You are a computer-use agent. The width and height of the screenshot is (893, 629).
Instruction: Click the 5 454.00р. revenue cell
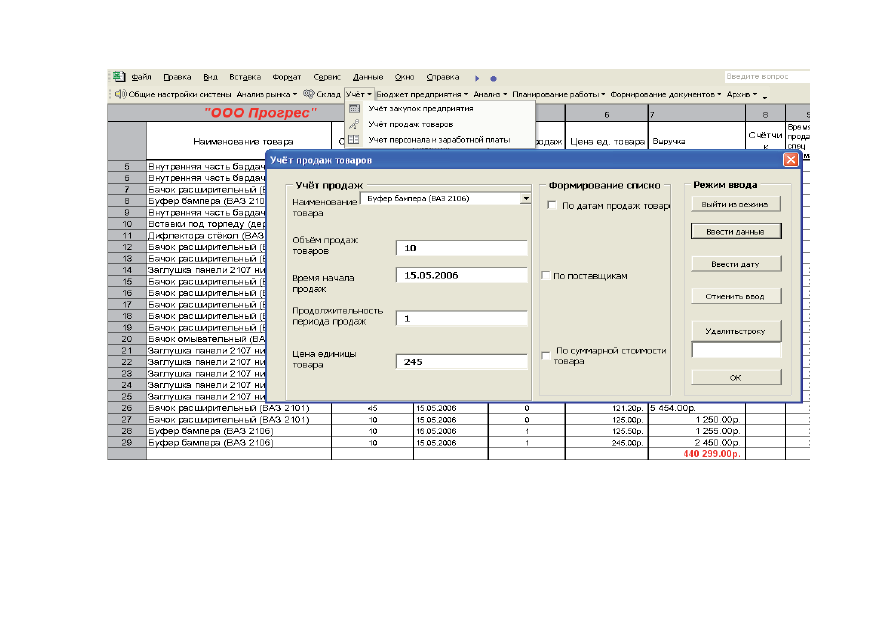697,408
